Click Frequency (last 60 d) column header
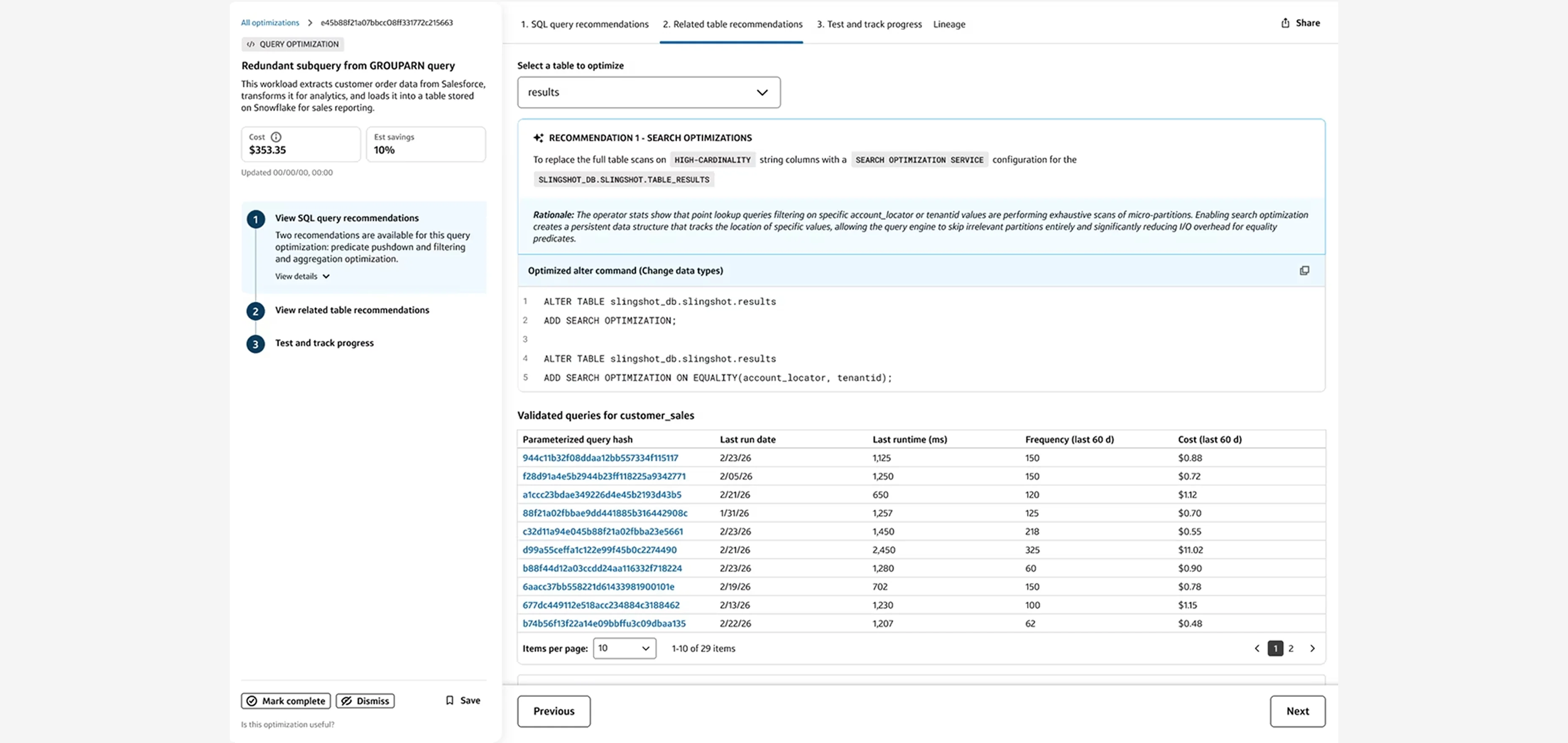The image size is (1568, 743). click(x=1069, y=439)
